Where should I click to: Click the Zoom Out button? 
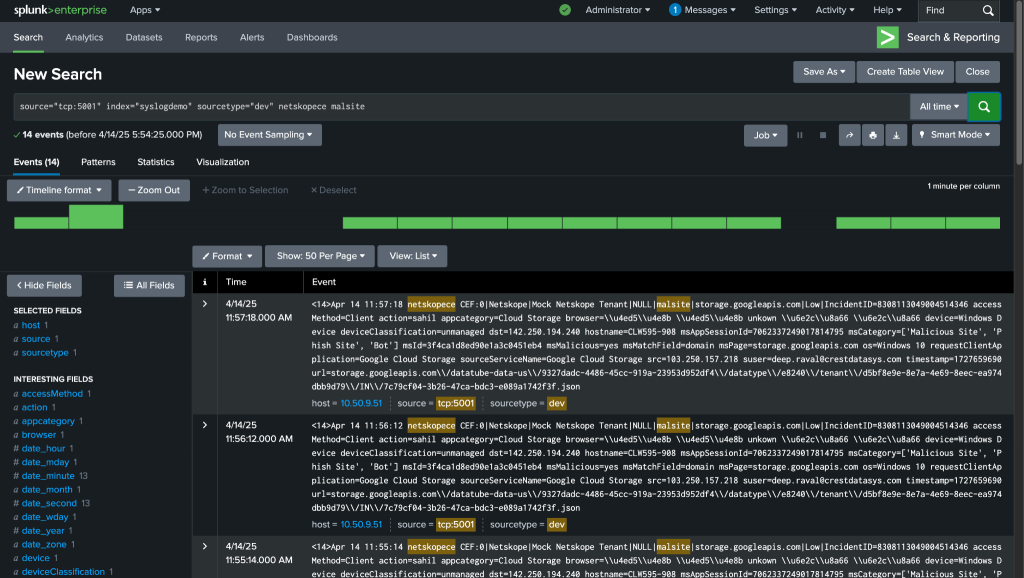pyautogui.click(x=154, y=190)
